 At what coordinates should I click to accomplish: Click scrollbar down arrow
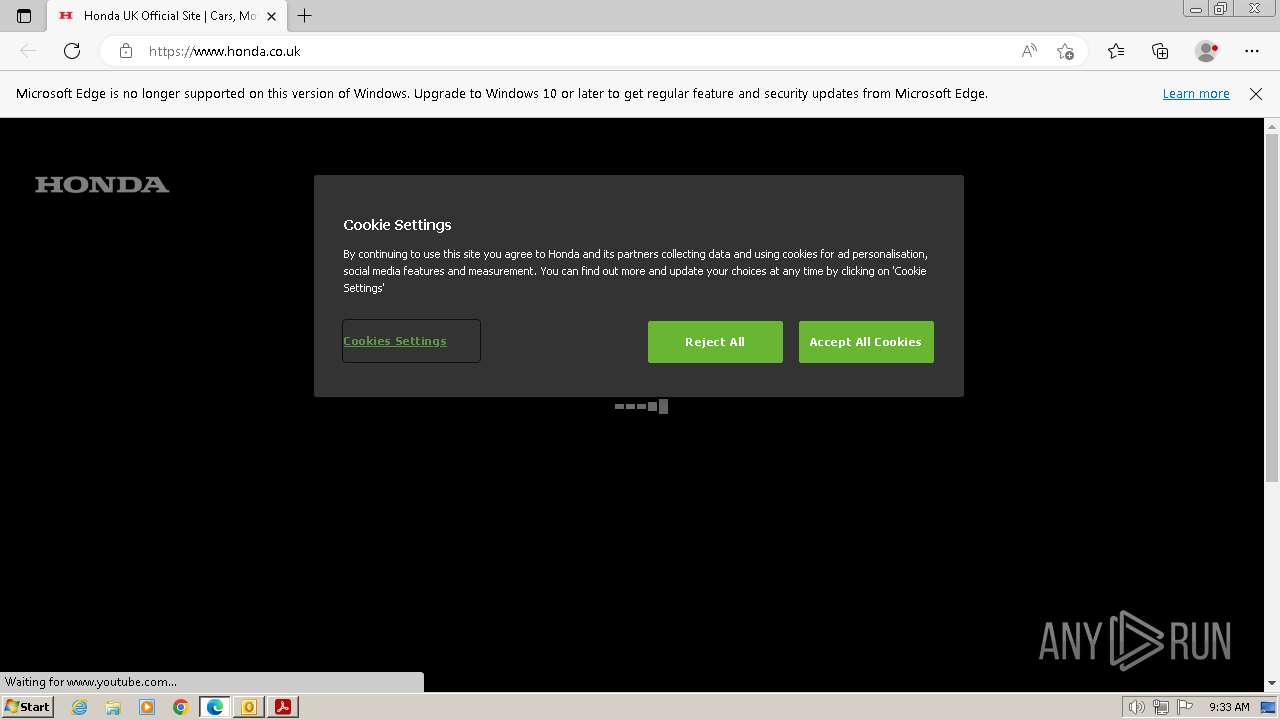pos(1272,683)
